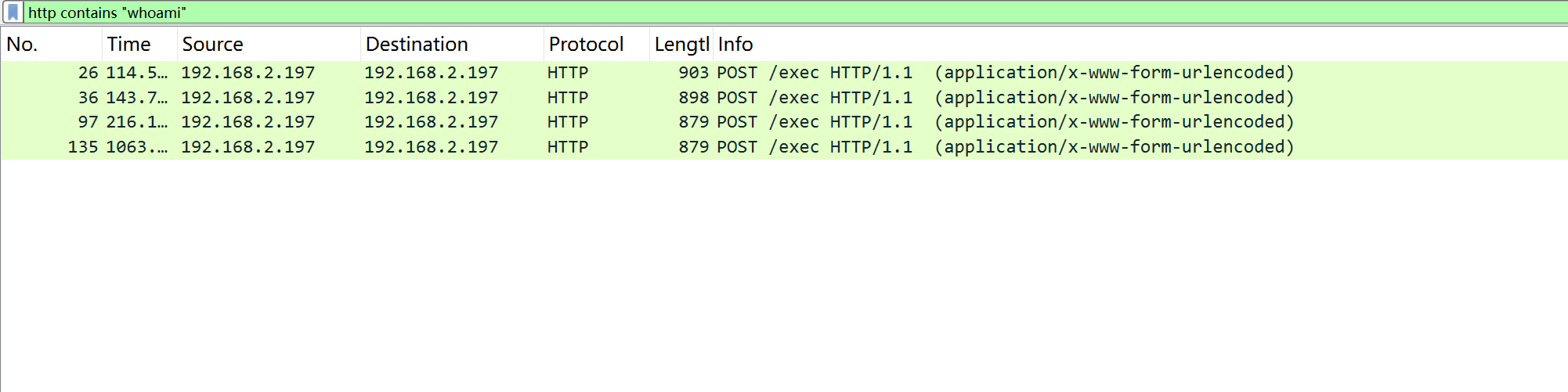Click the Info column header
Image resolution: width=1568 pixels, height=392 pixels.
coord(735,45)
